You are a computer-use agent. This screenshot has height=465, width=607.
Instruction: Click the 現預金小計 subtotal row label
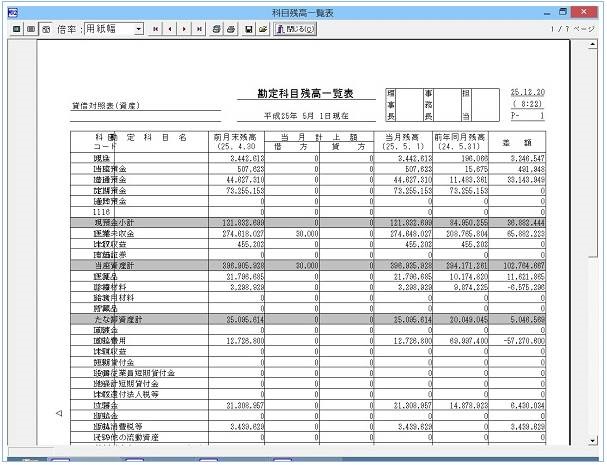click(x=114, y=223)
